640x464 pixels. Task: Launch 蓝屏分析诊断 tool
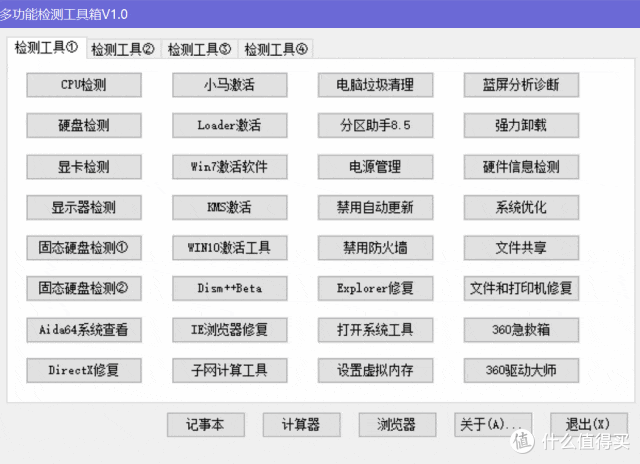point(521,85)
